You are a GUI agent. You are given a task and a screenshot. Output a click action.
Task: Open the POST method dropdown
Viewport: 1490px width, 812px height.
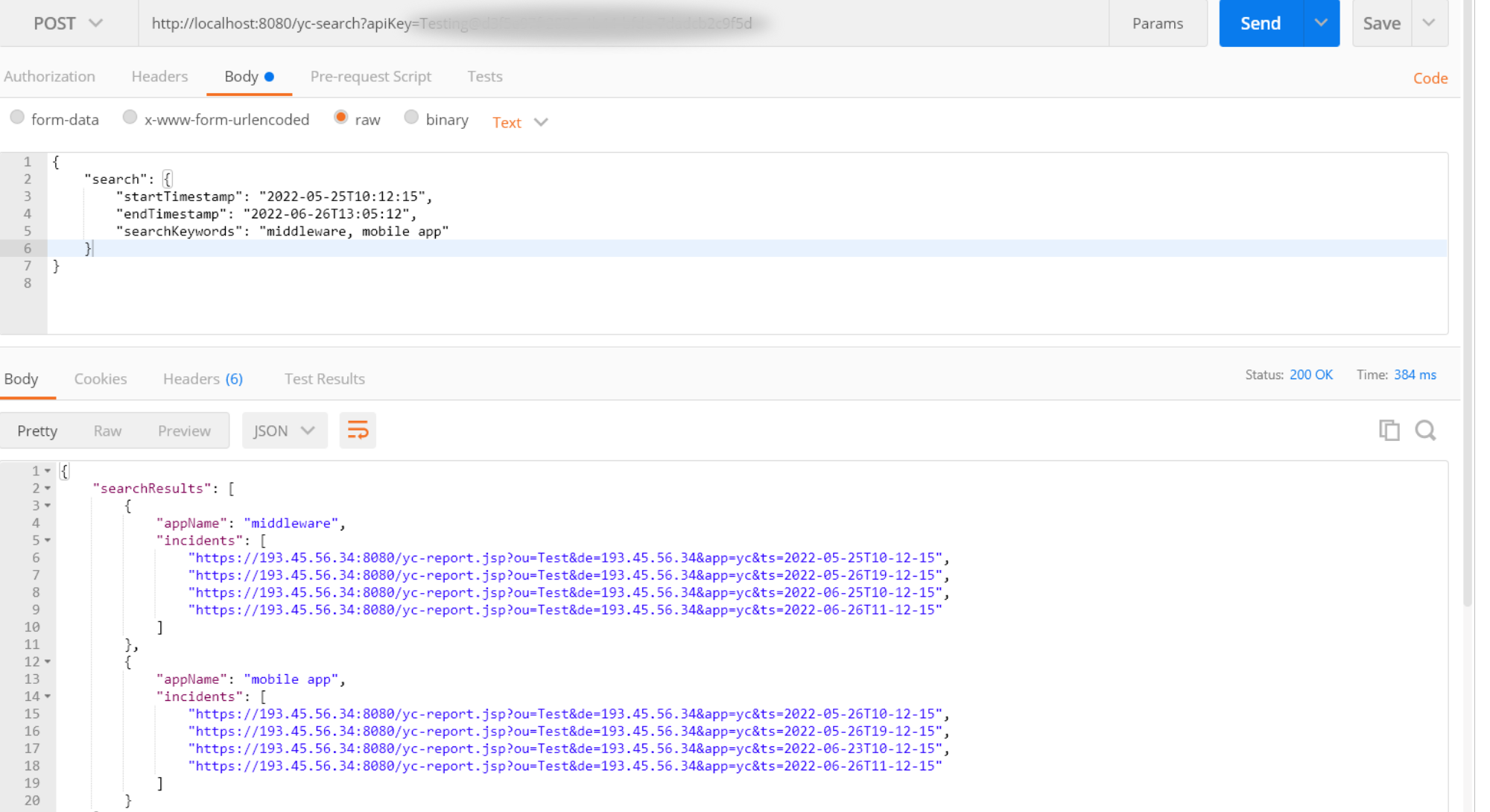click(x=68, y=23)
